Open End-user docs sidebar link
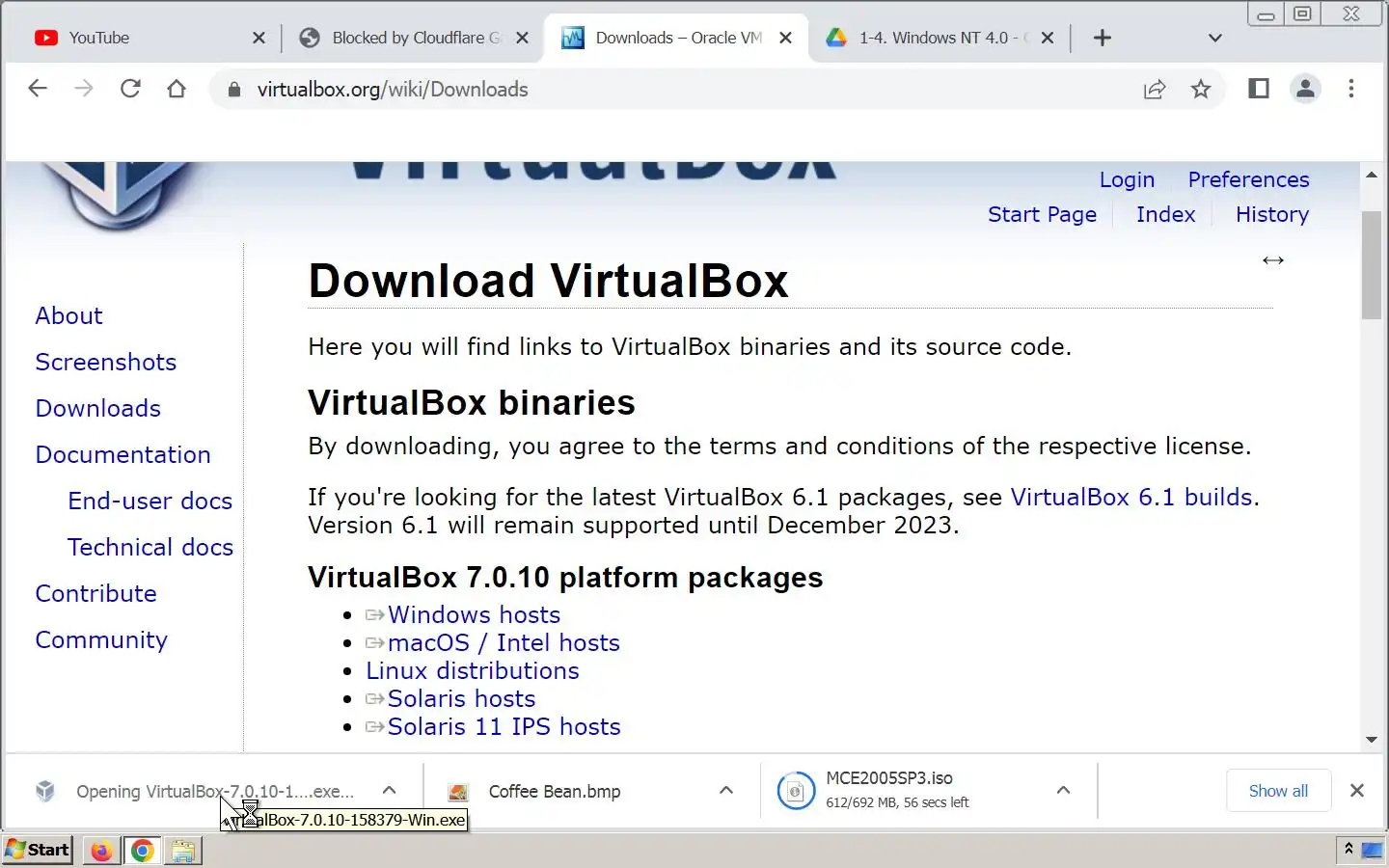The width and height of the screenshot is (1389, 868). 150,501
